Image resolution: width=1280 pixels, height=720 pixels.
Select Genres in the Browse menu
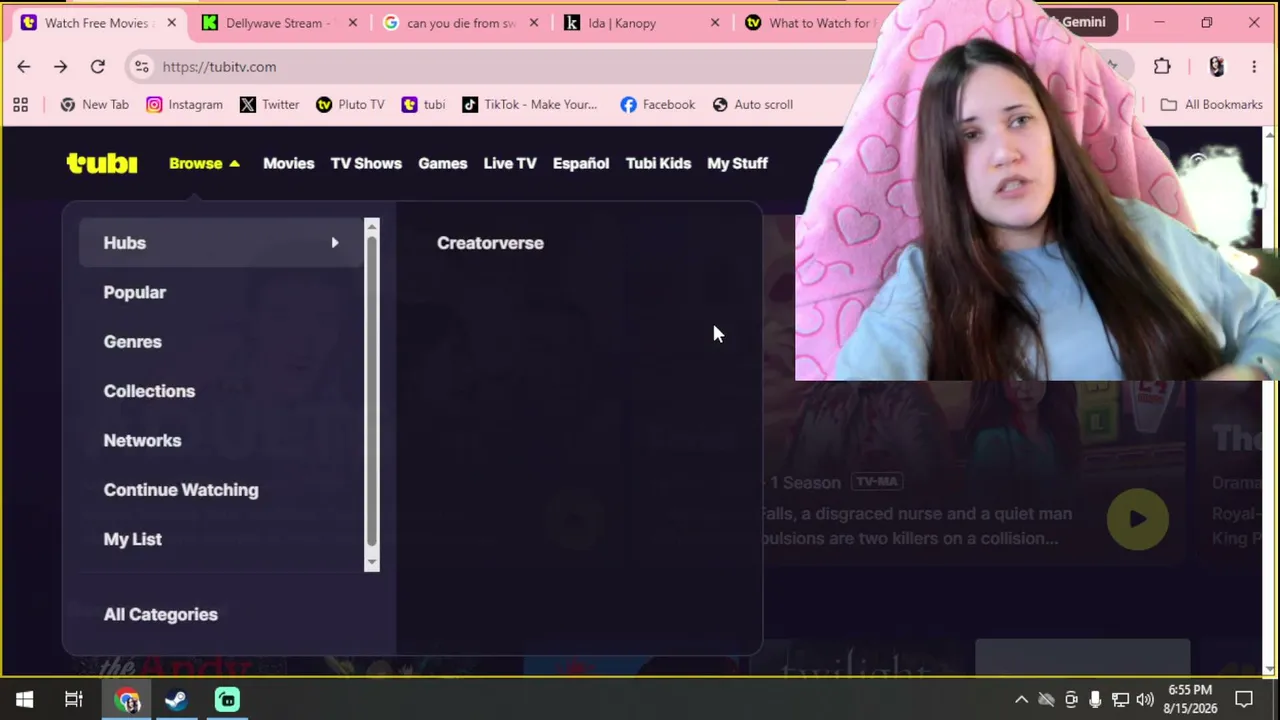coord(133,342)
